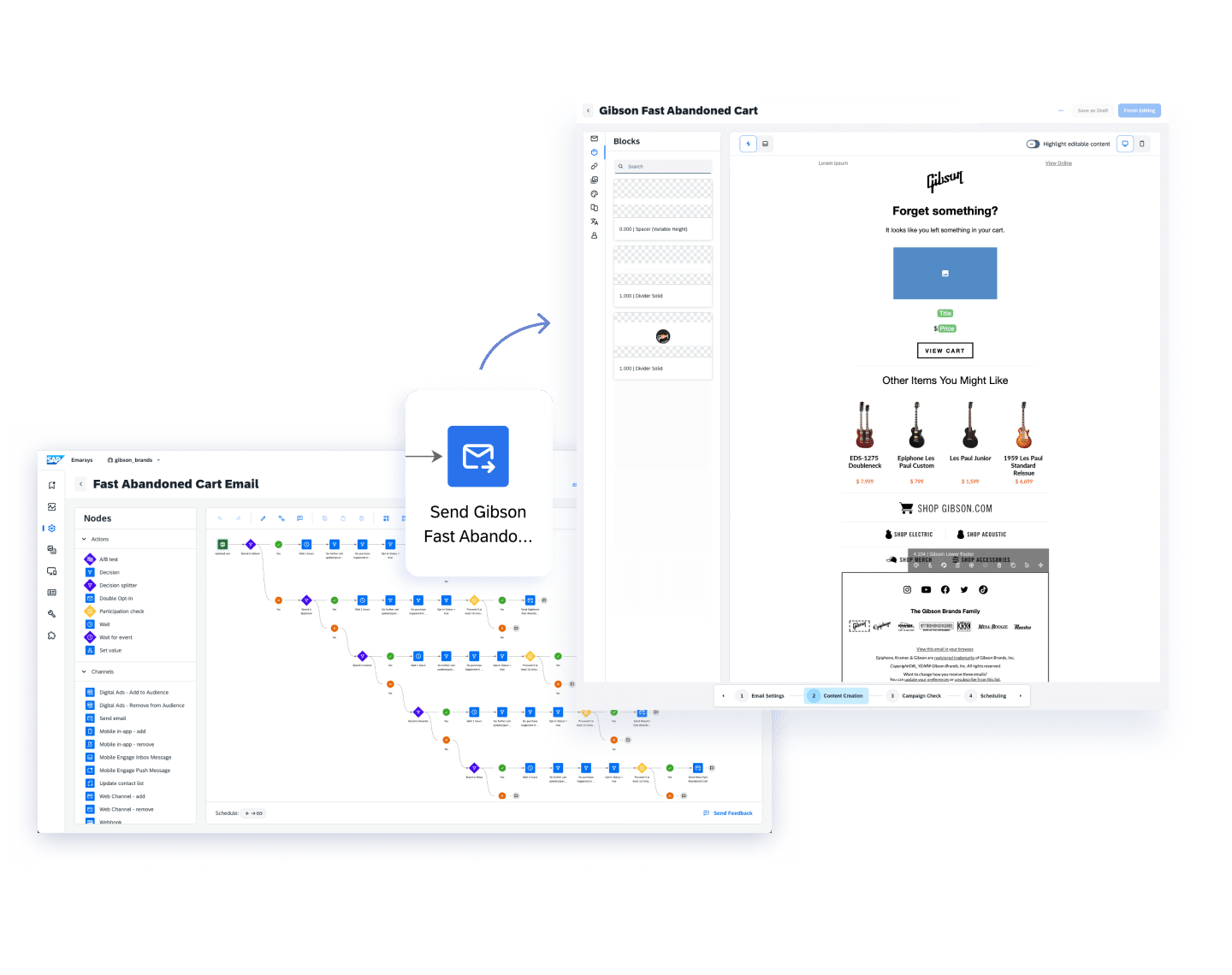Go to Scheduling step
Screen dimensions: 1232x975
(x=986, y=696)
